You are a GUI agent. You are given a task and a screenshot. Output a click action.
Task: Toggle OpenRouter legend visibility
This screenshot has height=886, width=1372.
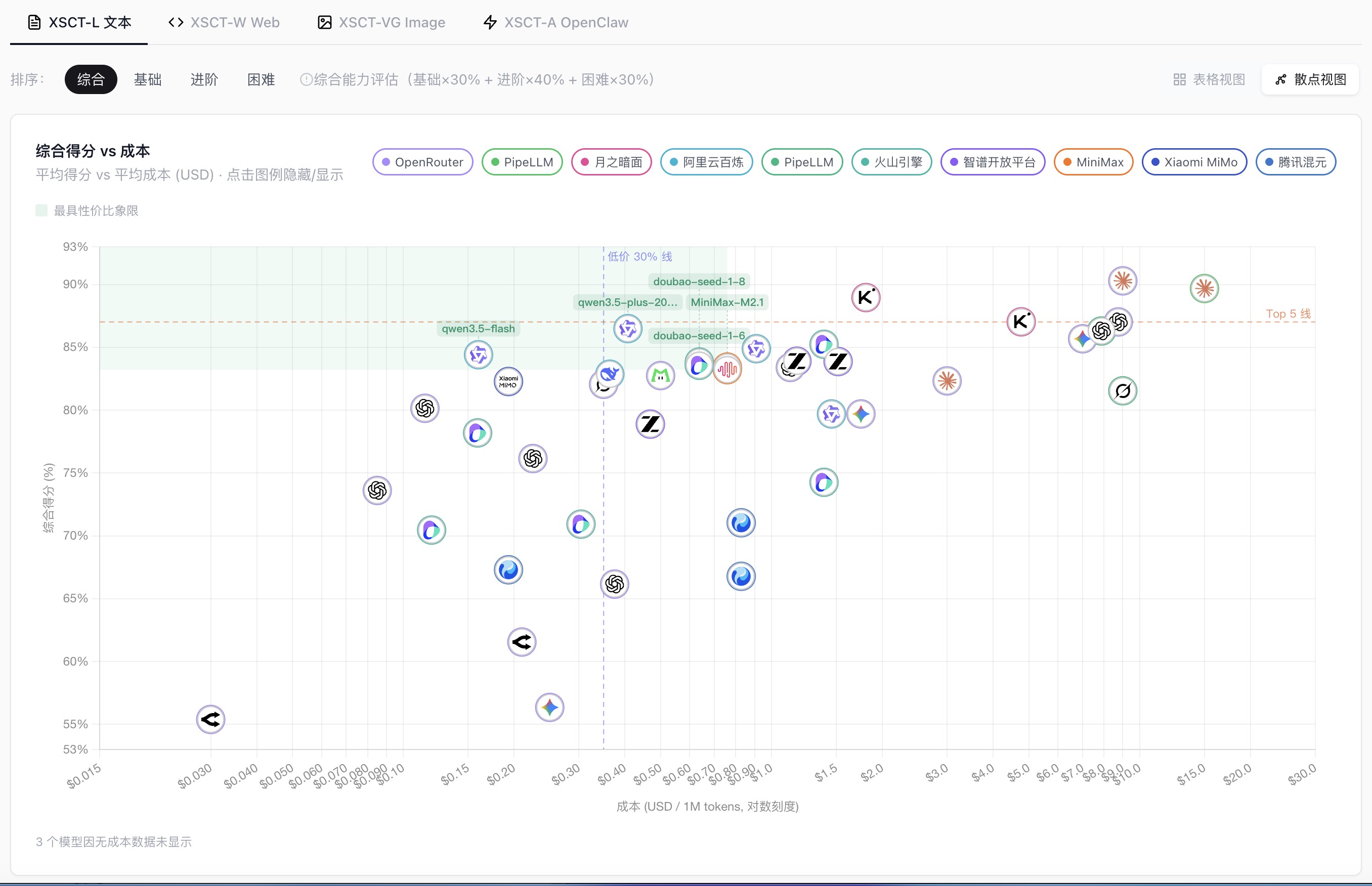point(423,162)
